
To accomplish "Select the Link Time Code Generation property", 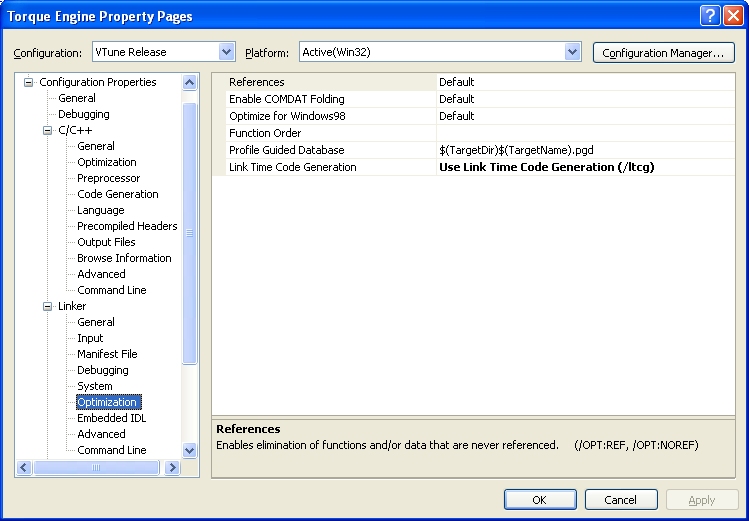I will point(292,167).
